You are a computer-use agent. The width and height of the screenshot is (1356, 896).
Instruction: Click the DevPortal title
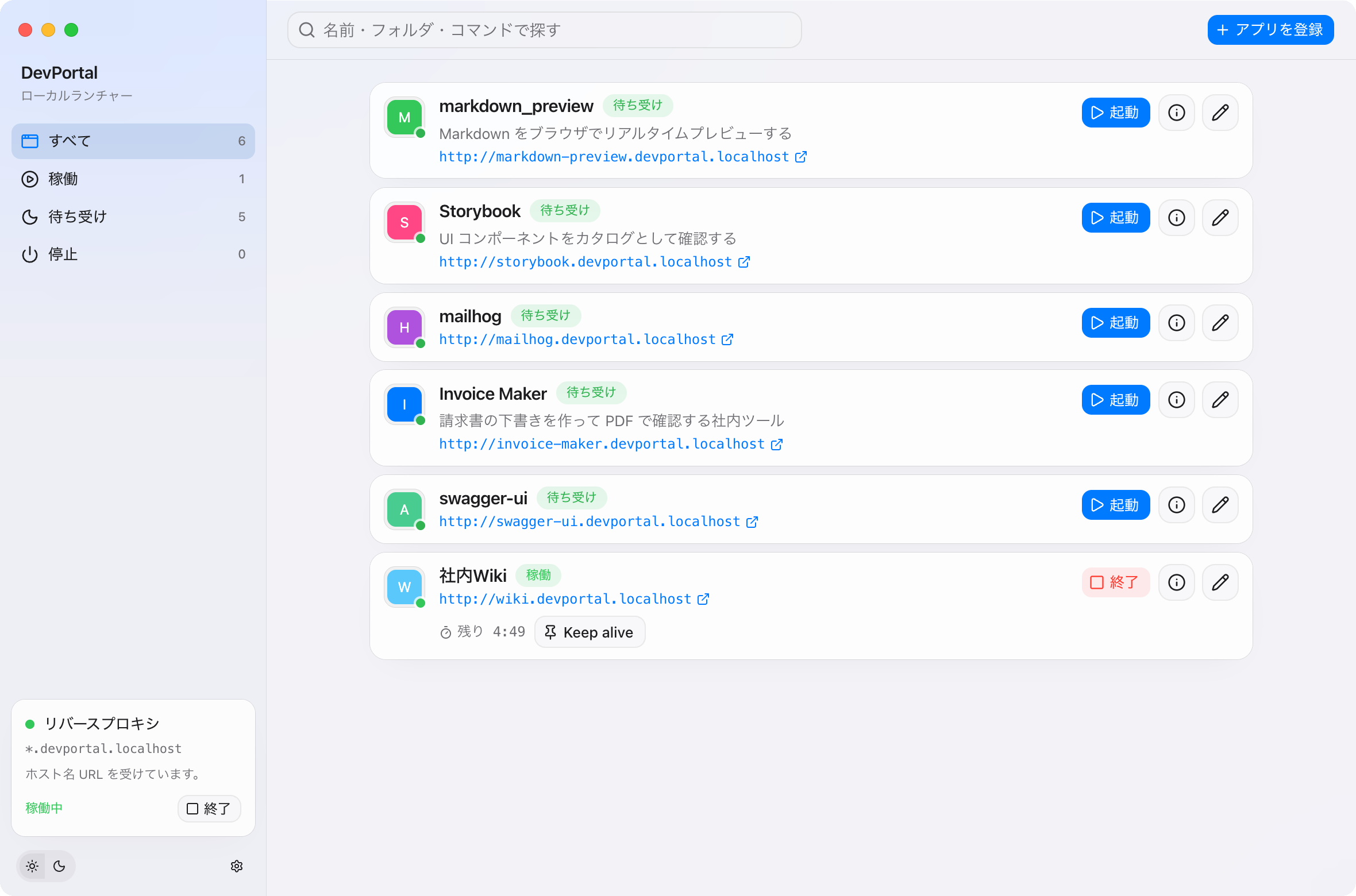(x=59, y=73)
